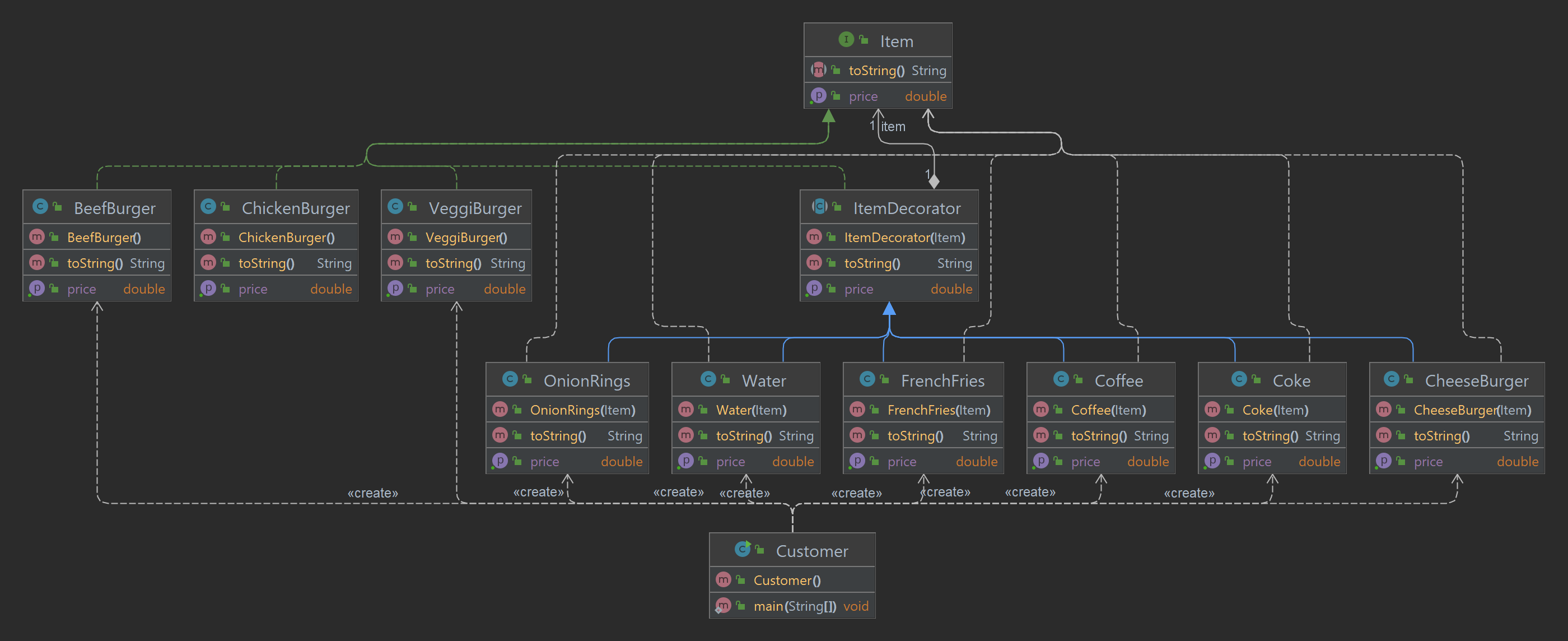Click the property icon in Water's price row
Viewport: 1568px width, 641px height.
(x=685, y=461)
